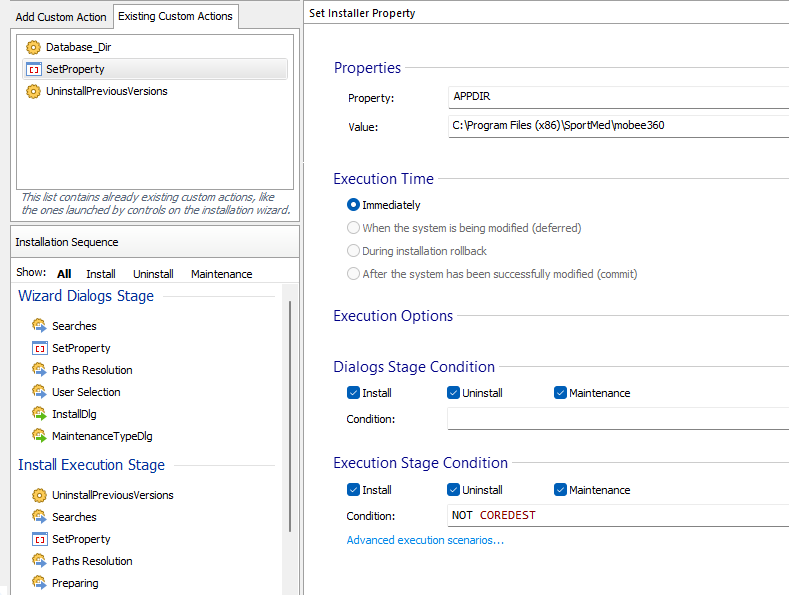Click the Database_Dir gear icon
The width and height of the screenshot is (789, 595).
tap(33, 47)
